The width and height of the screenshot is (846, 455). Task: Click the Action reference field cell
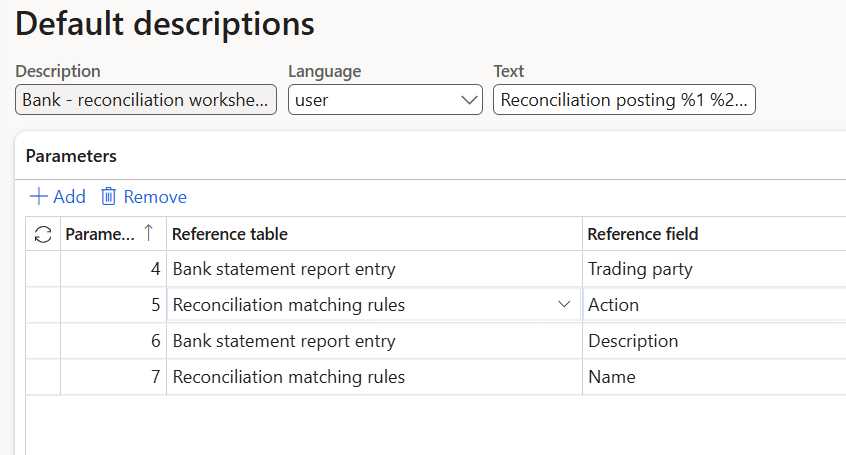714,305
